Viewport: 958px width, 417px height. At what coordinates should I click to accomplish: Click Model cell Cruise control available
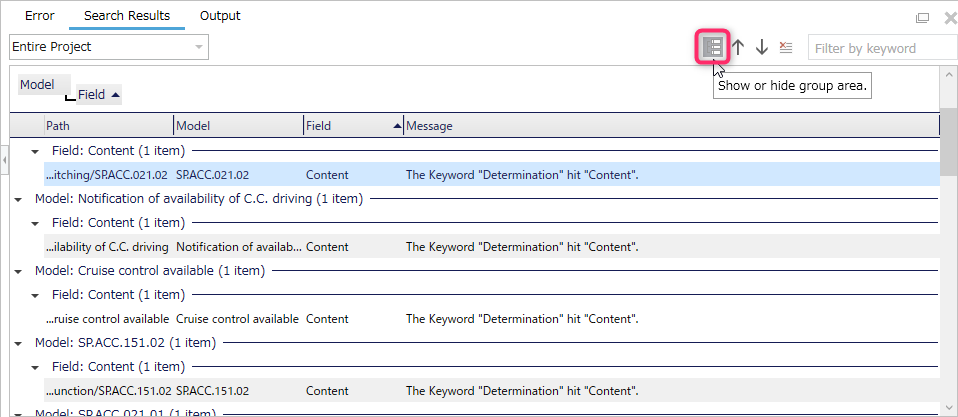pyautogui.click(x=237, y=319)
